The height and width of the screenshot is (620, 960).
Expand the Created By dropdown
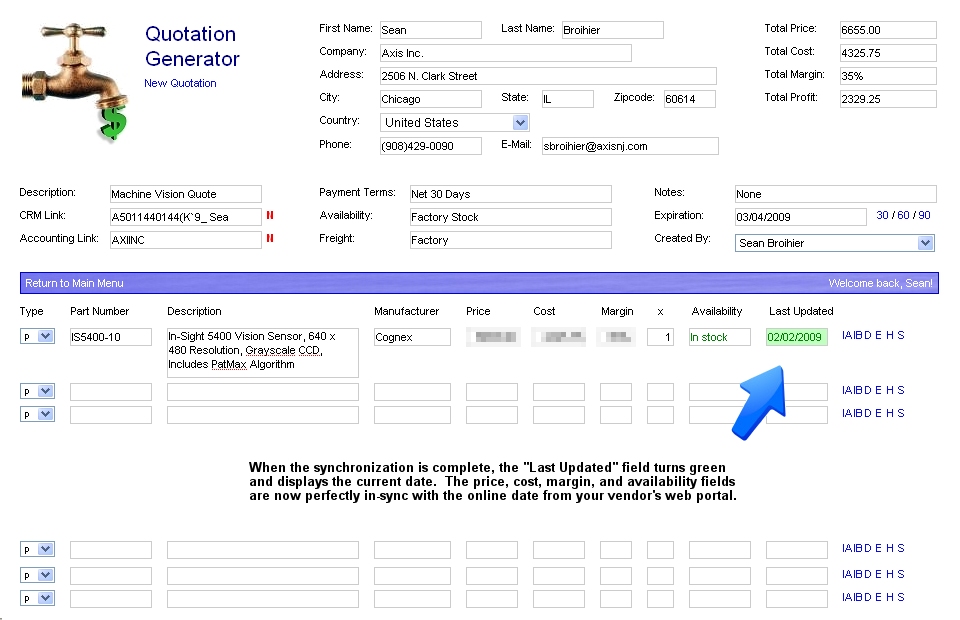pyautogui.click(x=925, y=243)
